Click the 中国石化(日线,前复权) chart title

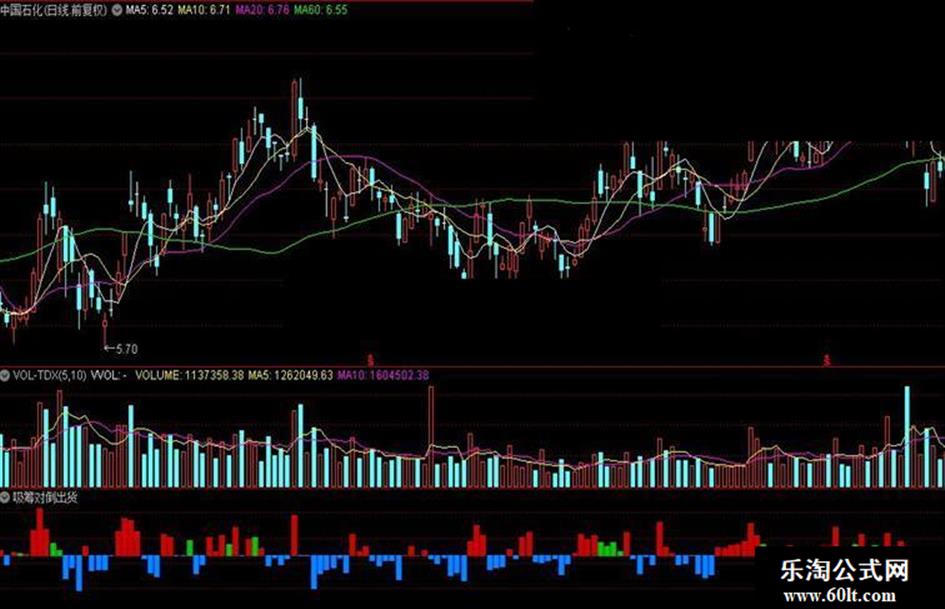point(54,10)
